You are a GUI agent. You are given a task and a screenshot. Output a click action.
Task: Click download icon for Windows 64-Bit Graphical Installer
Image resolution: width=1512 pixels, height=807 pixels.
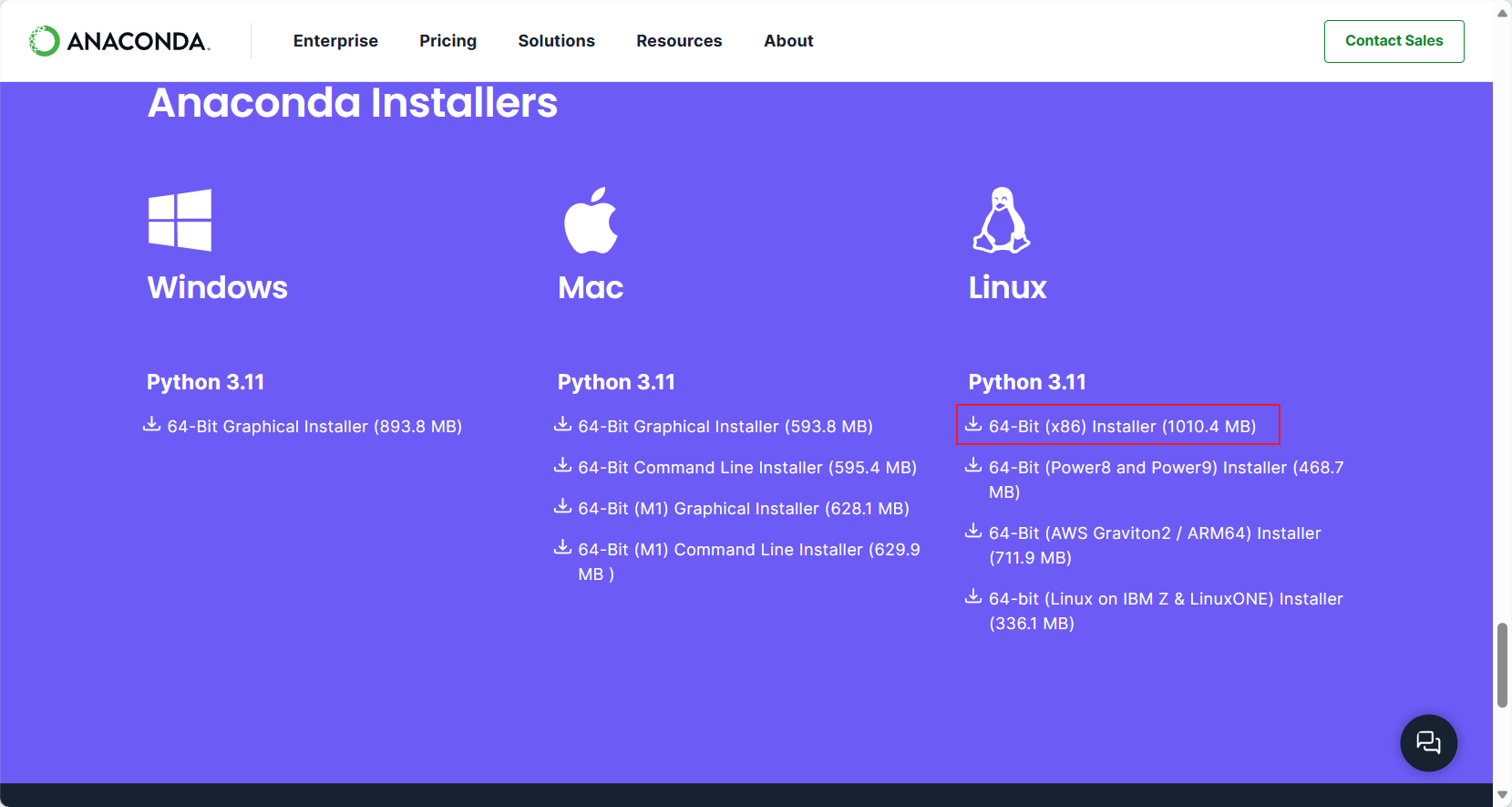click(152, 424)
